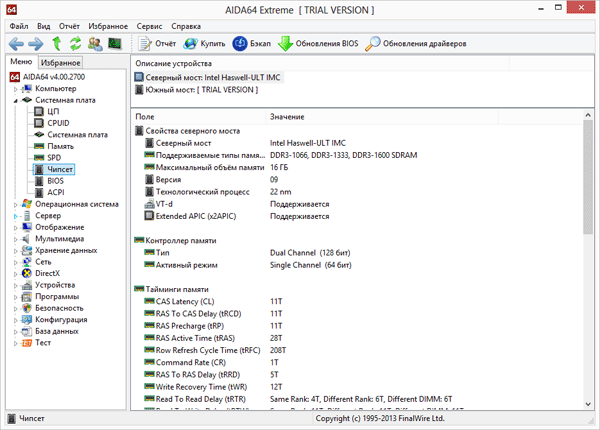Open Обновления драйверов driver updates
Image resolution: width=600 pixels, height=430 pixels.
416,44
